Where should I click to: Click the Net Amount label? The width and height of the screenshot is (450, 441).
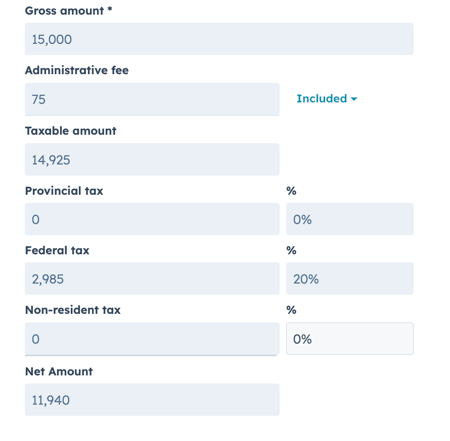tap(59, 371)
